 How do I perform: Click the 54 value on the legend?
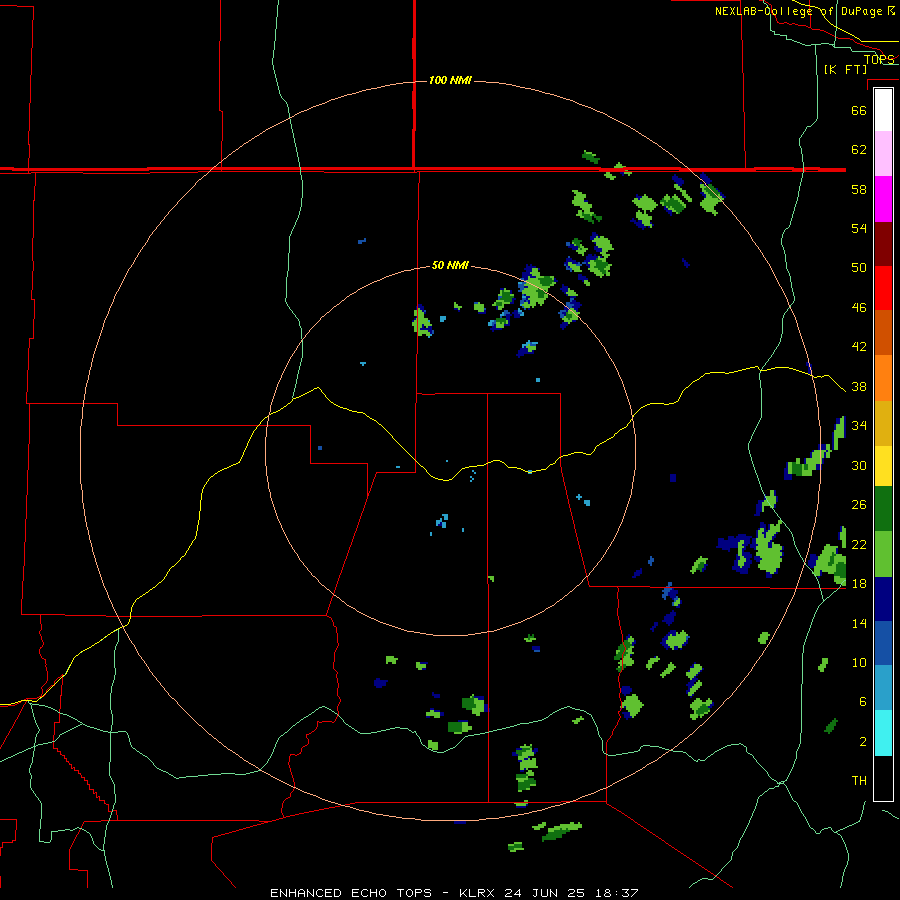click(x=859, y=228)
